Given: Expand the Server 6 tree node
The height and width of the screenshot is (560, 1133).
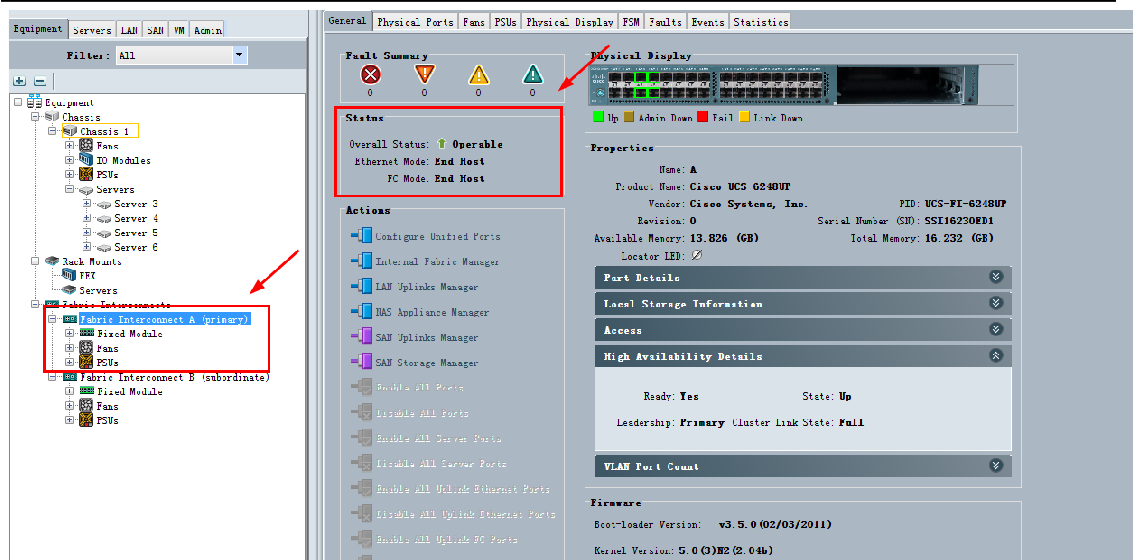Looking at the screenshot, I should pyautogui.click(x=87, y=247).
